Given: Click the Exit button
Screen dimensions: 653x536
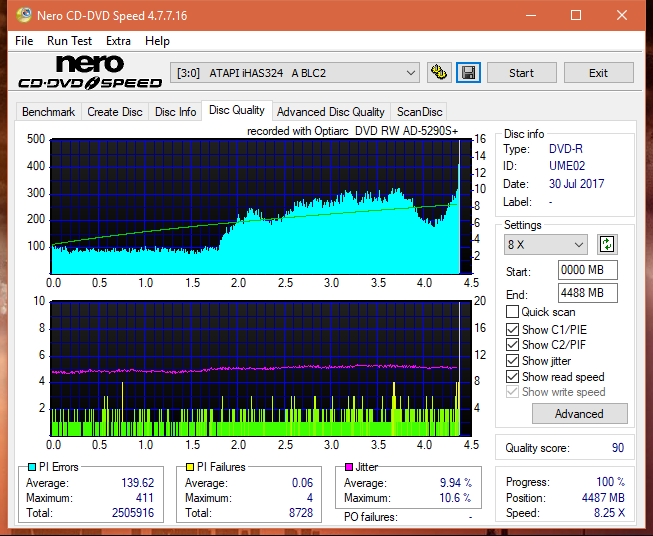Looking at the screenshot, I should point(598,73).
